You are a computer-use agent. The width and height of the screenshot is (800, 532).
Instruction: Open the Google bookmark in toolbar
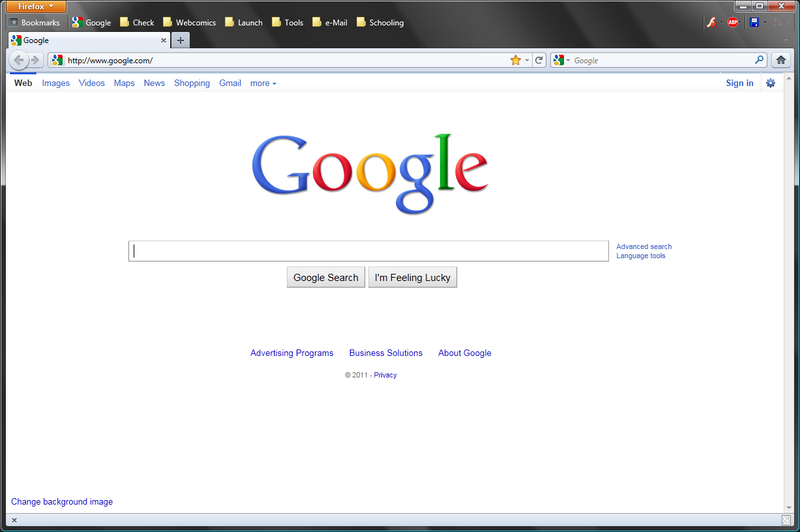(91, 22)
